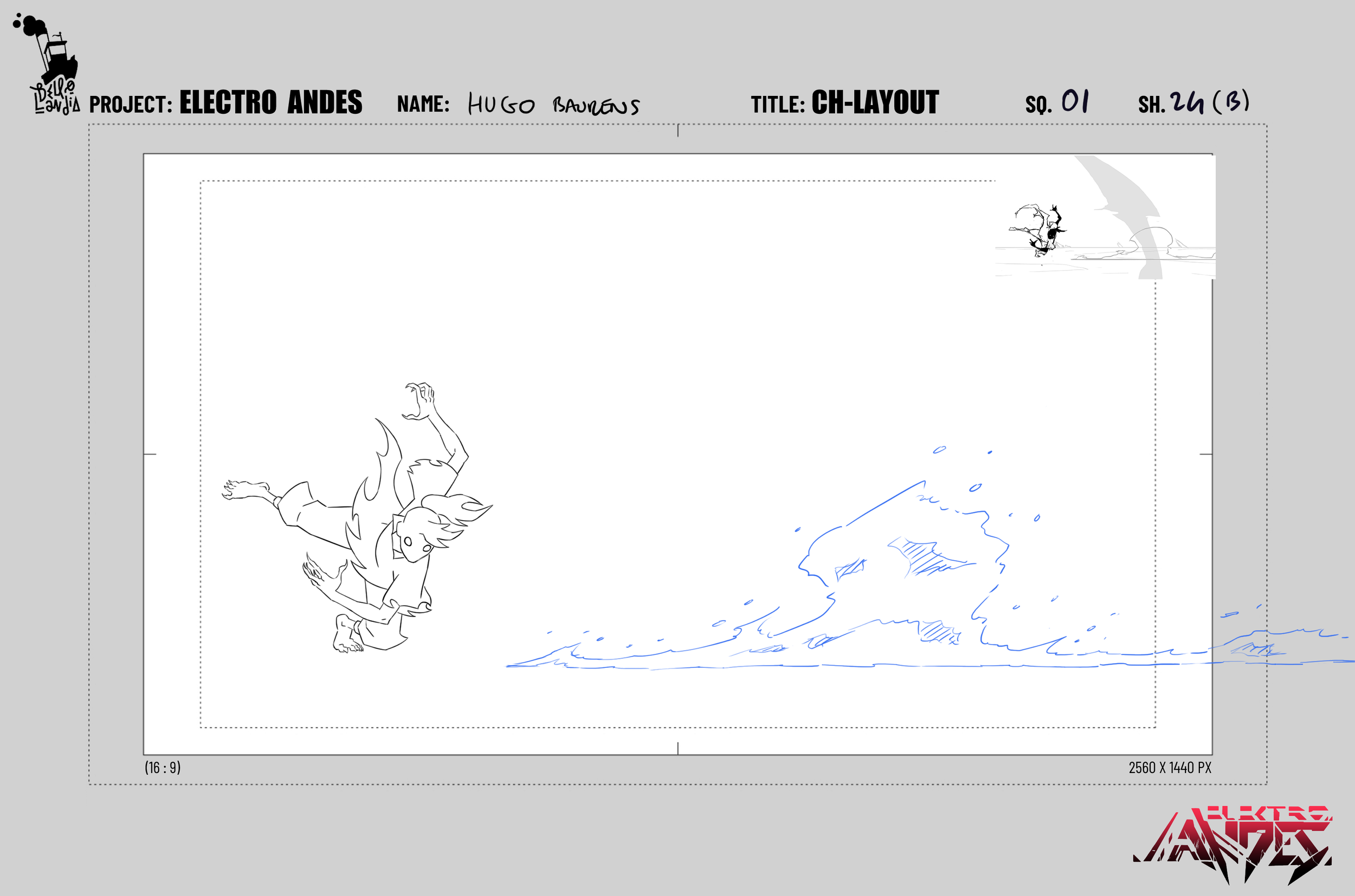Click the SQ. label
This screenshot has height=896, width=1355.
[1038, 105]
